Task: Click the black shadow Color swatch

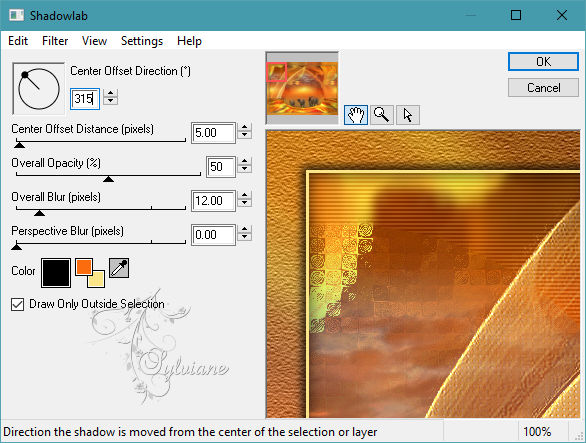Action: [x=56, y=273]
